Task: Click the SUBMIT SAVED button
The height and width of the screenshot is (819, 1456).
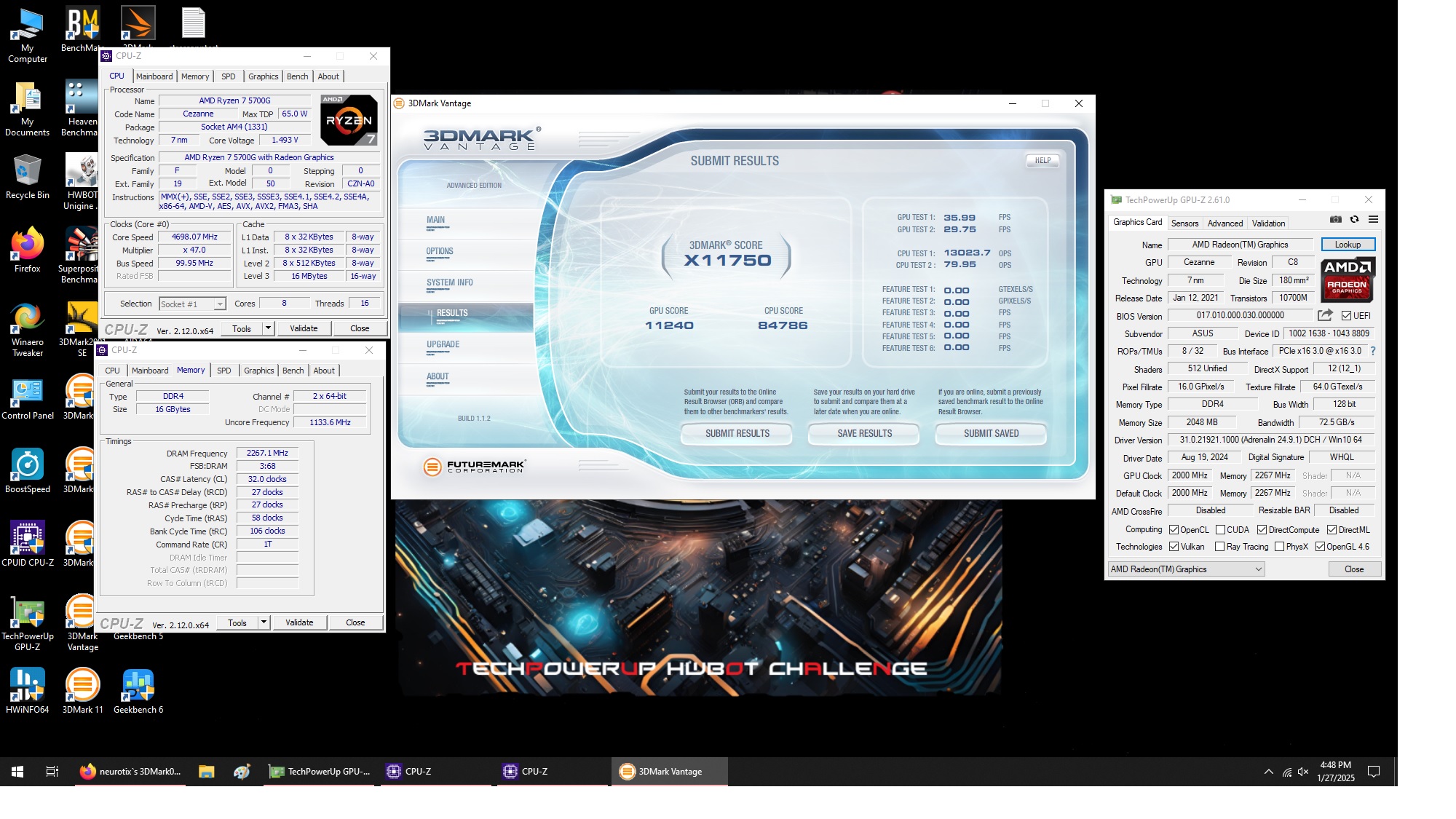Action: (x=991, y=433)
